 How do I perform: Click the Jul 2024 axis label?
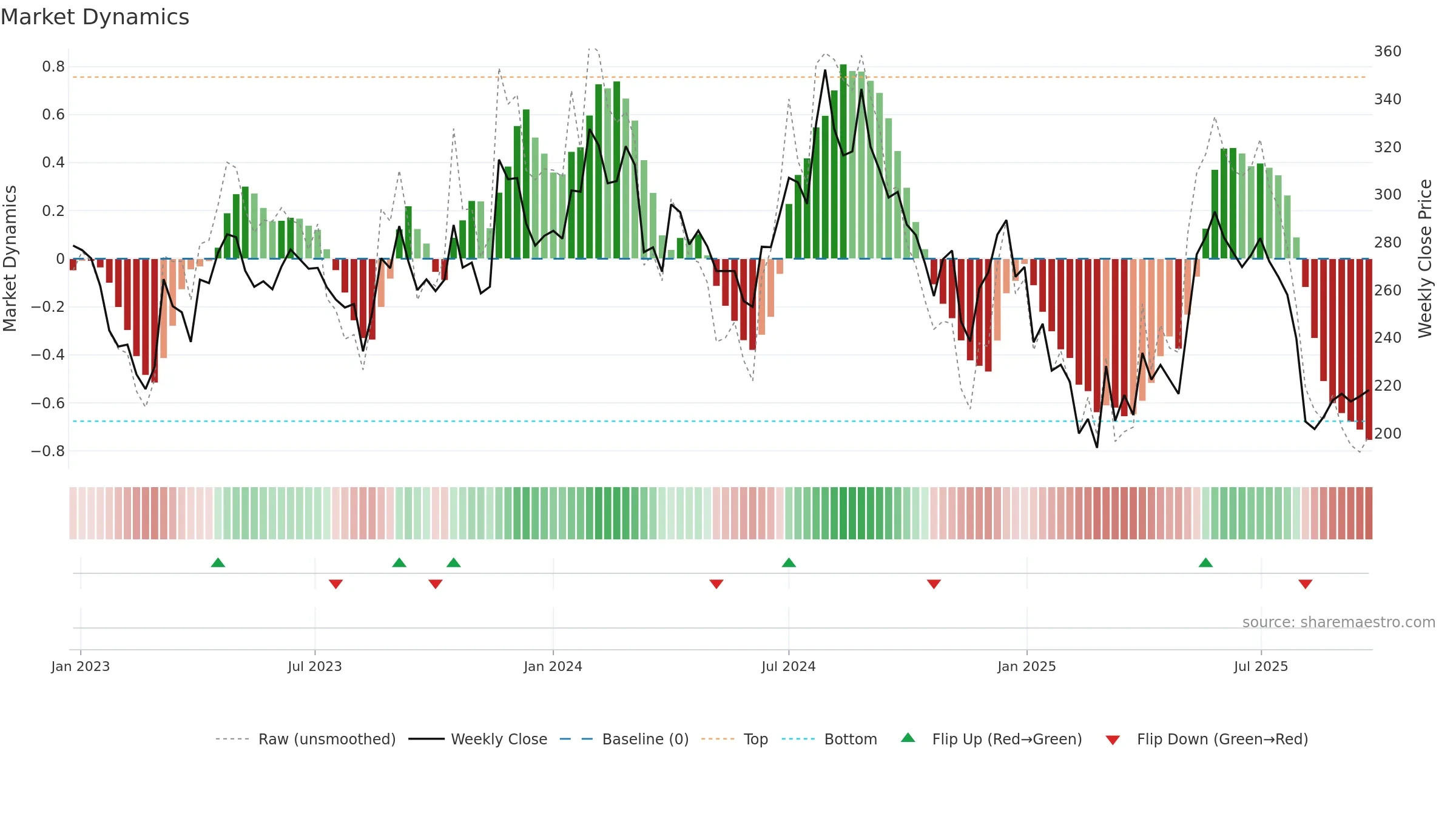[x=789, y=666]
